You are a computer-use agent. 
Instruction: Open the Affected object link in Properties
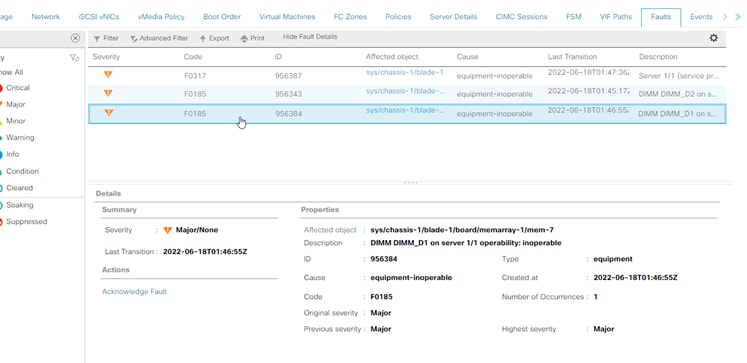click(330, 230)
